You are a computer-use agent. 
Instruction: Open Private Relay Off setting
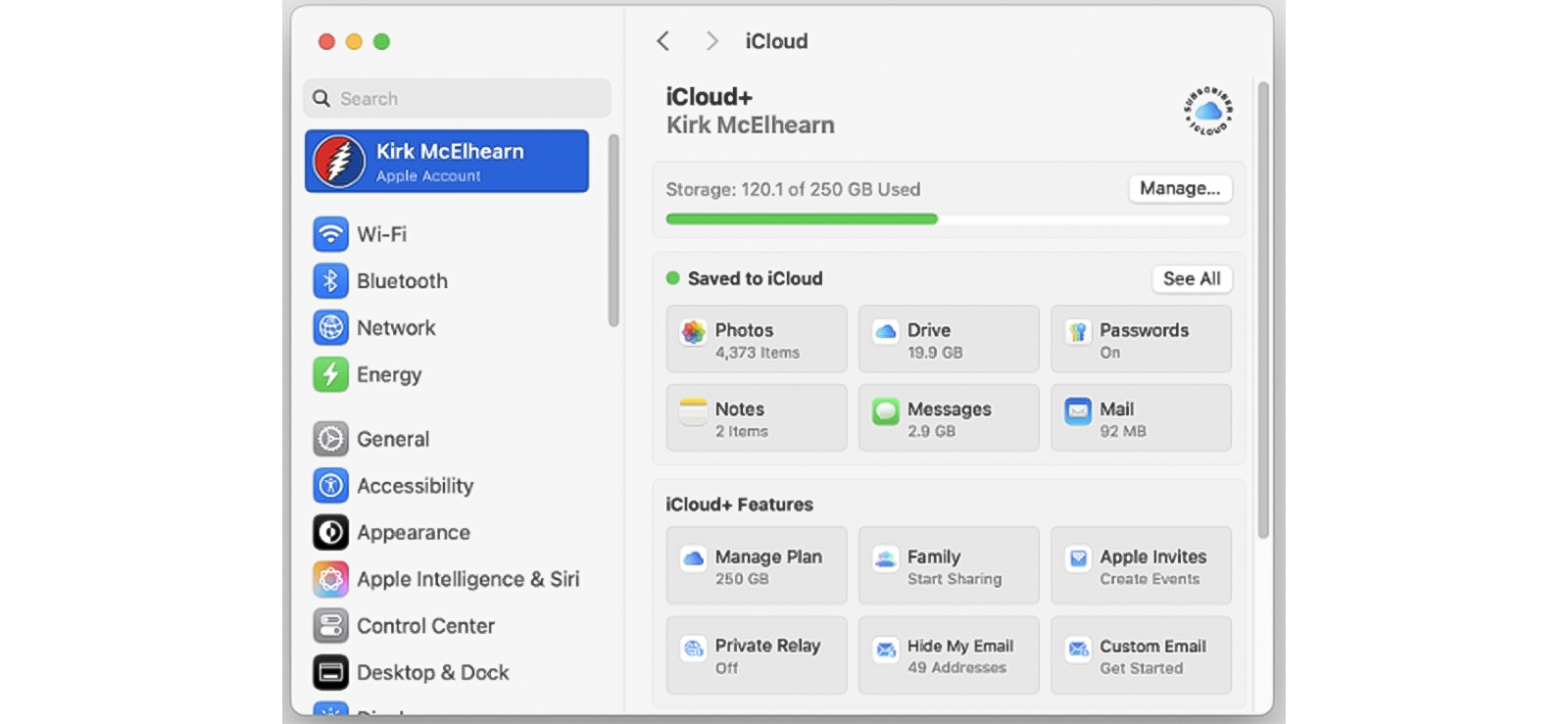tap(756, 655)
